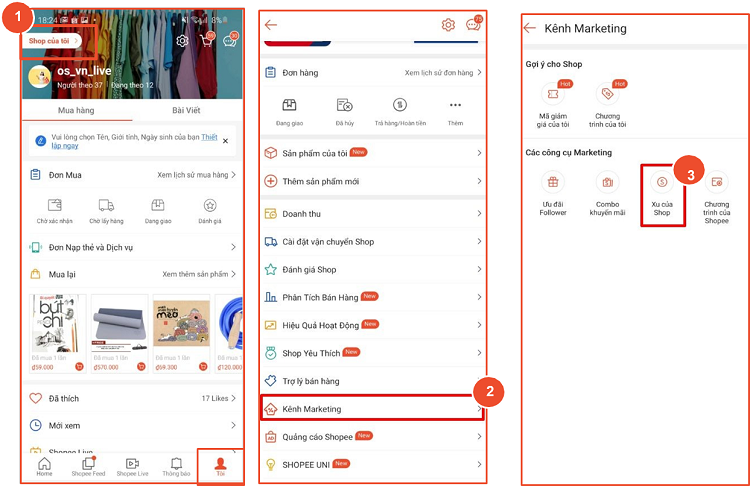Open the Xu của Shop tool
750x486 pixels.
[661, 191]
